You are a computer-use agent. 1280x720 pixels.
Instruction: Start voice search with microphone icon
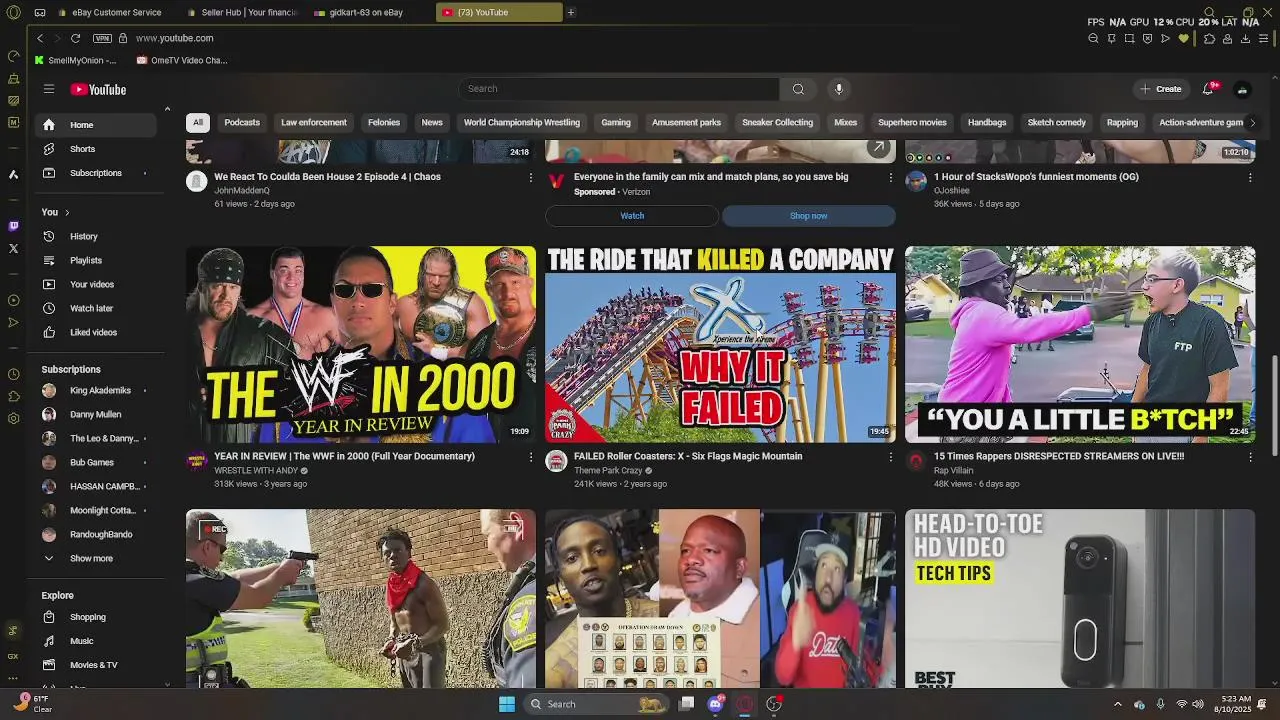[x=839, y=89]
